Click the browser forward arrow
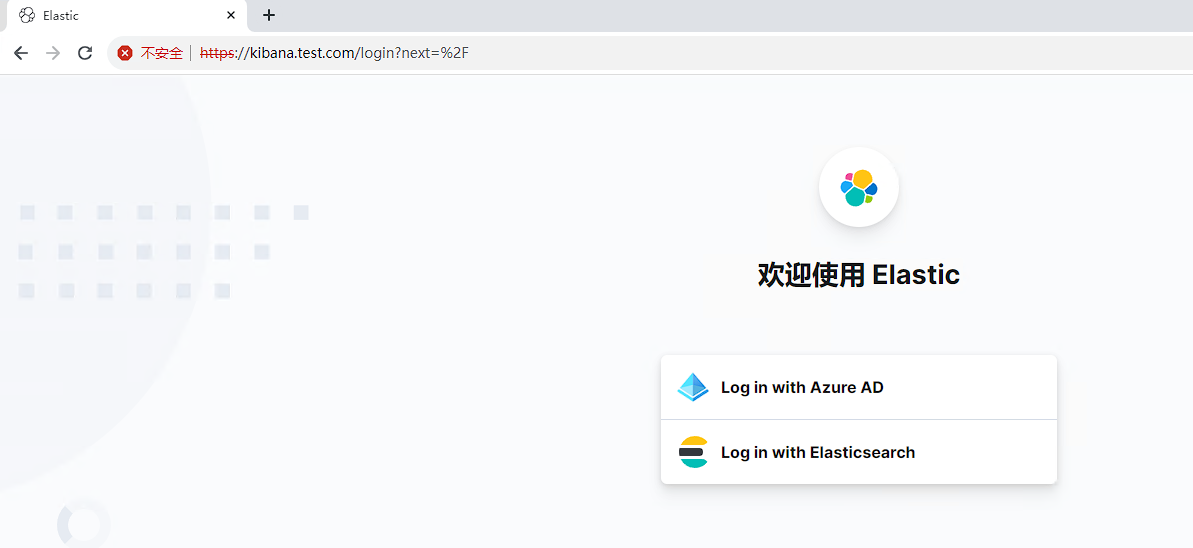The image size is (1193, 548). click(x=53, y=53)
